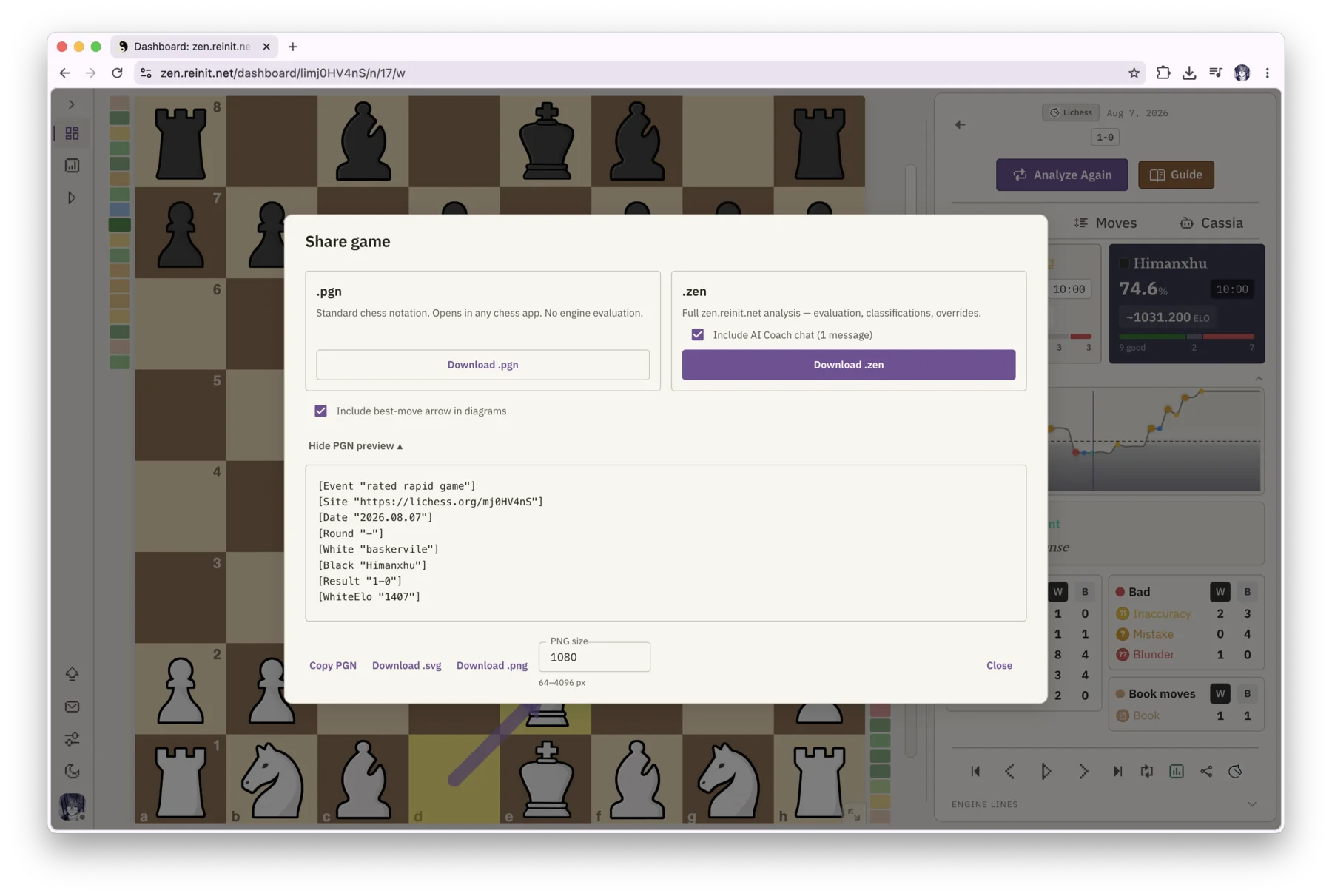The height and width of the screenshot is (896, 1332).
Task: Click the Inaccuracy classification row
Action: coord(1185,613)
